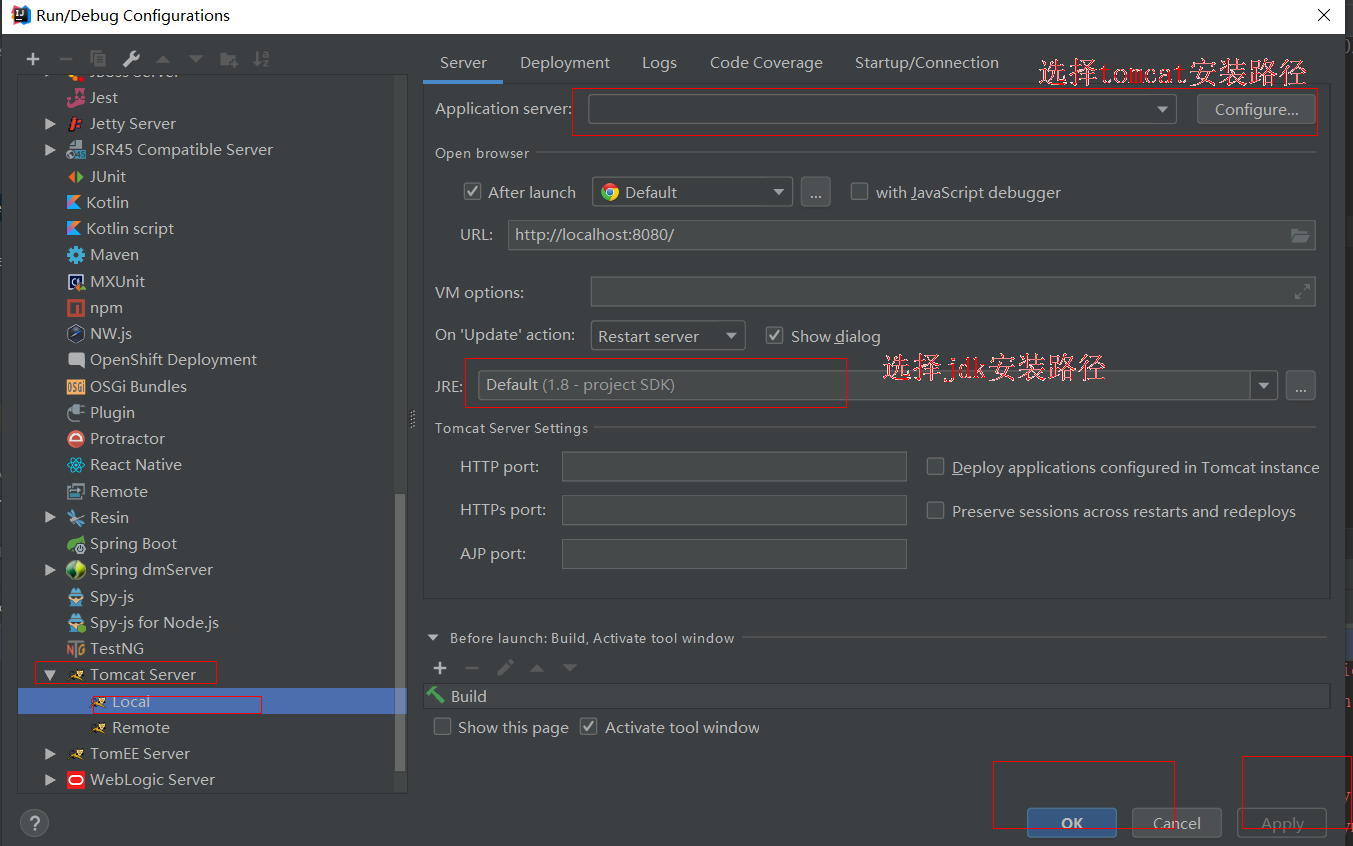The height and width of the screenshot is (846, 1353).
Task: Expand the WebLogic Server node
Action: (50, 779)
